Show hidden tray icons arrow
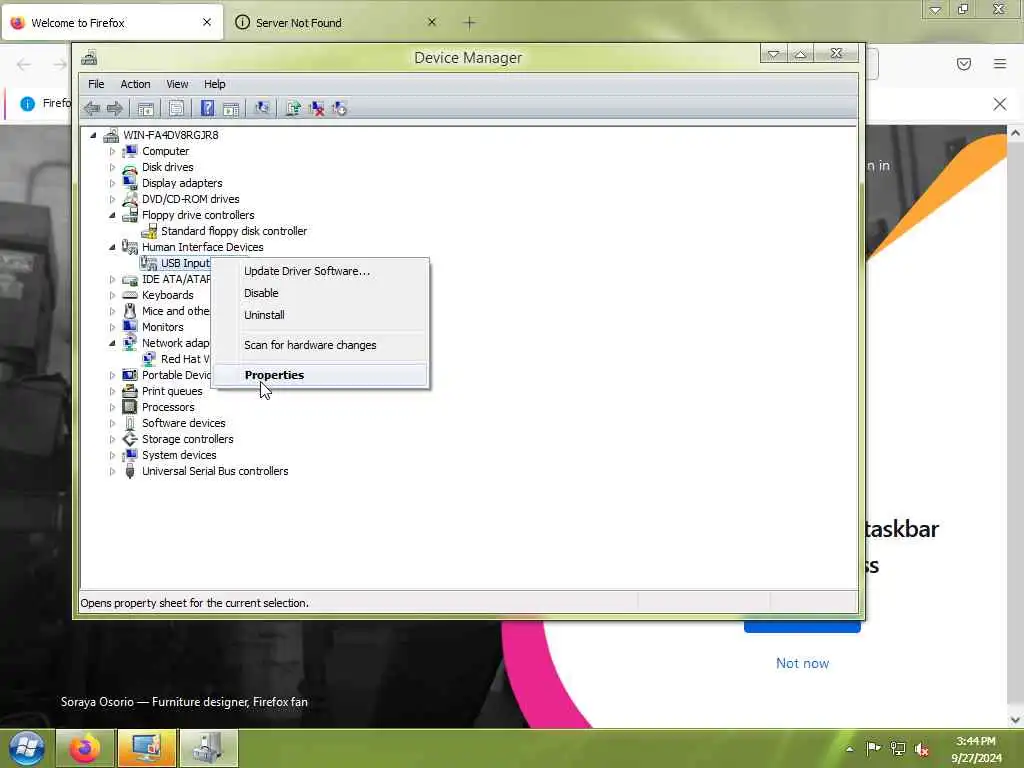Screen dimensions: 1024x768 tap(850, 749)
